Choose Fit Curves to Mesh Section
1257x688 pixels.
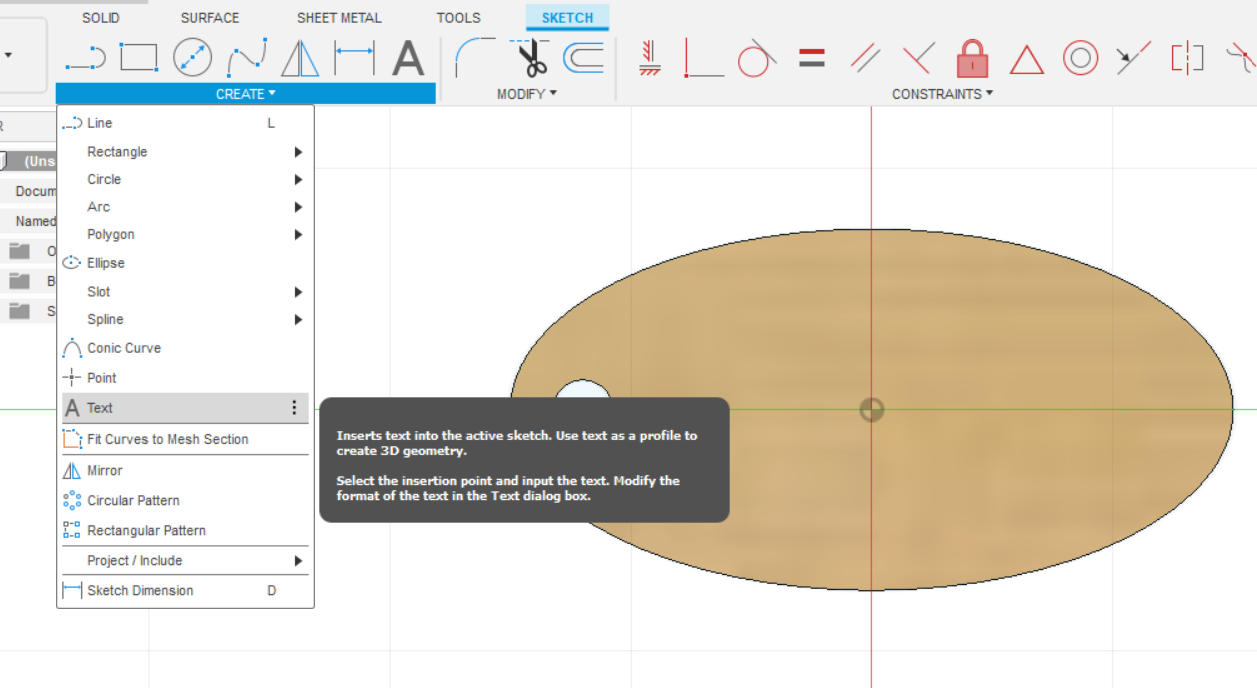click(x=185, y=439)
